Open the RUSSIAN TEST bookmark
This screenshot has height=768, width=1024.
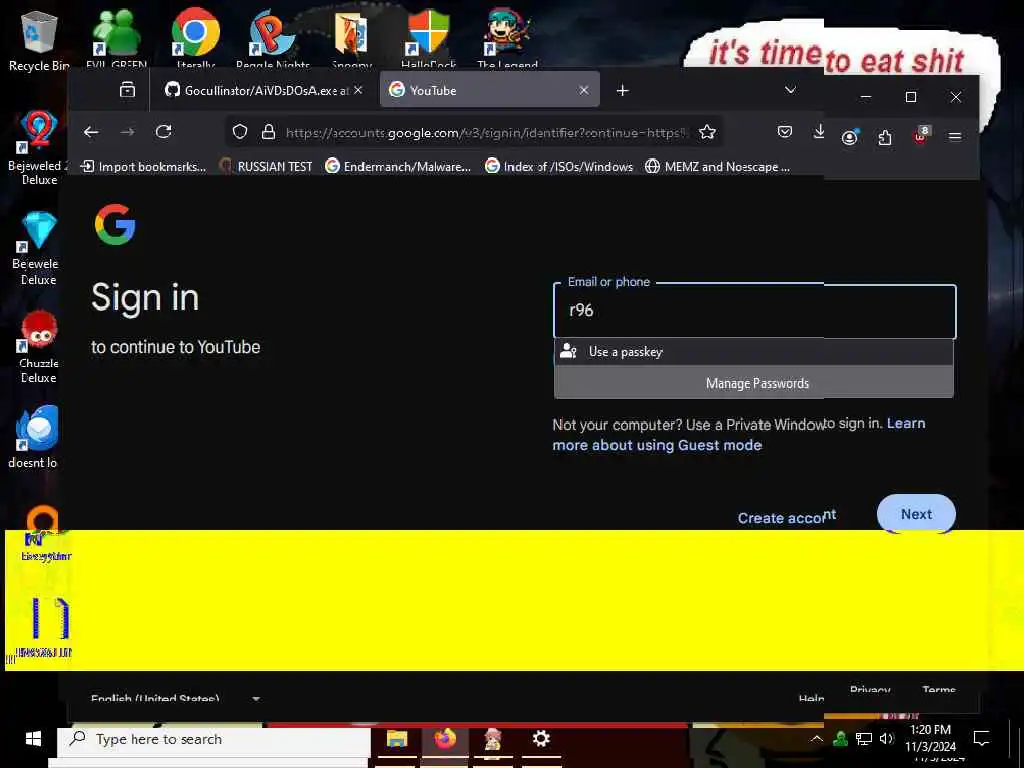coord(266,167)
